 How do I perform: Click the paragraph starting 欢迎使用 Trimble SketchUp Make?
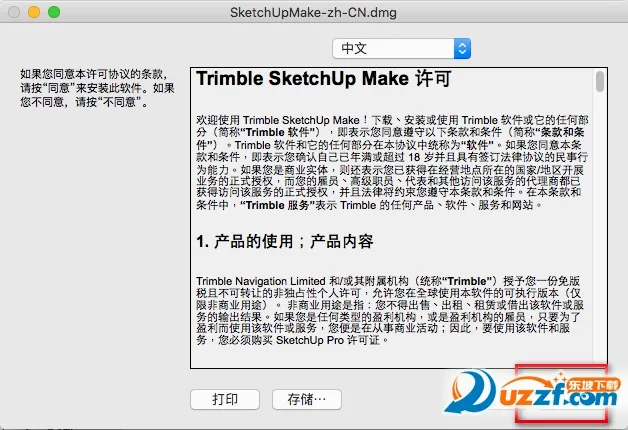pos(392,163)
